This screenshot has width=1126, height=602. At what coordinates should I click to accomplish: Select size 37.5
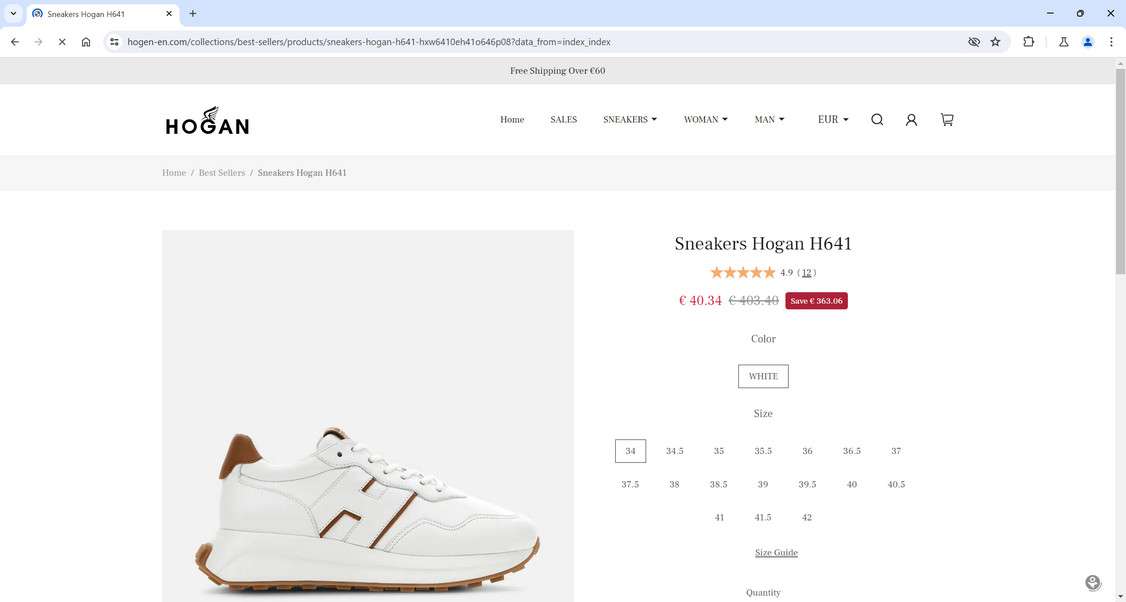[630, 484]
